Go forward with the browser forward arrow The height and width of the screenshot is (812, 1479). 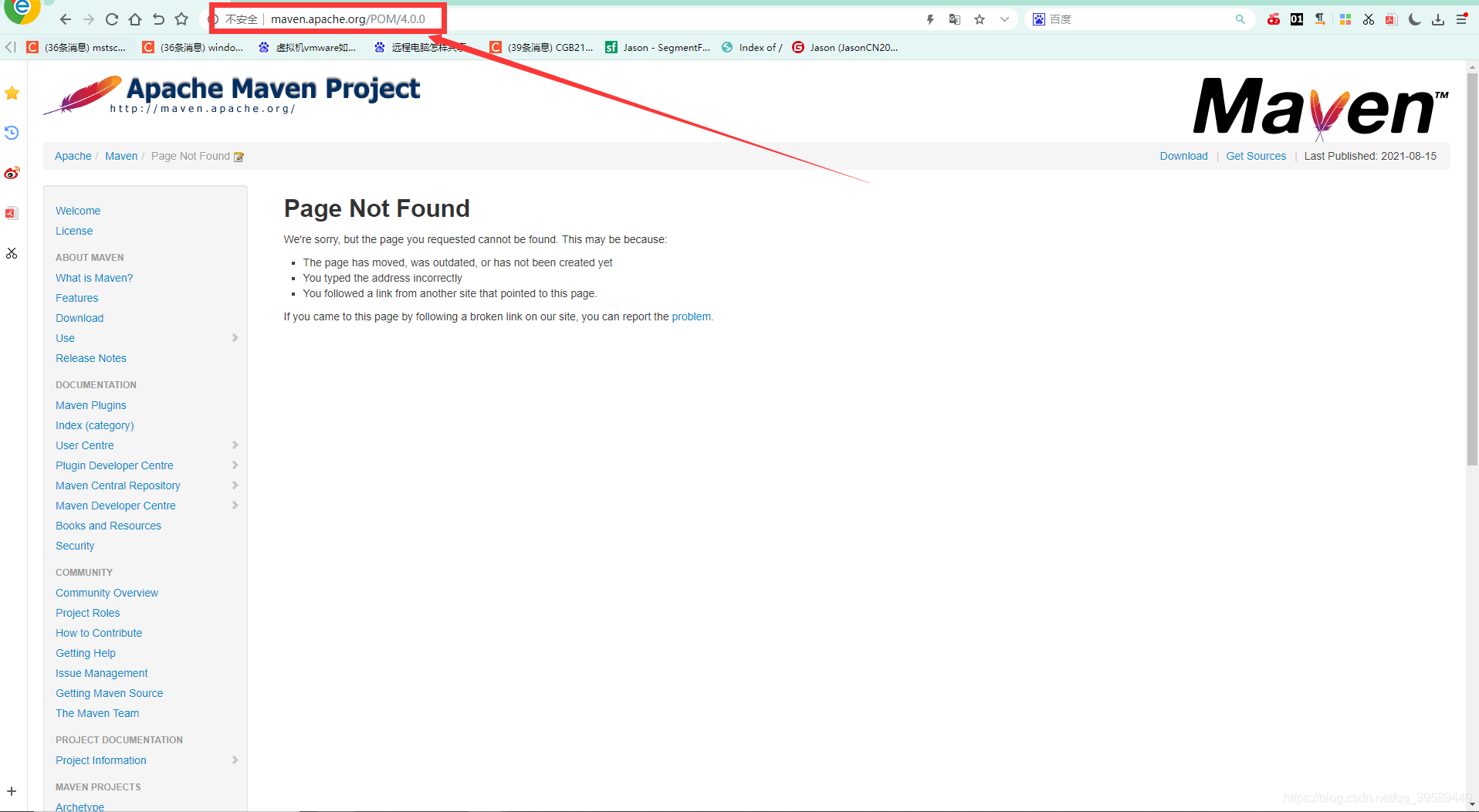89,19
